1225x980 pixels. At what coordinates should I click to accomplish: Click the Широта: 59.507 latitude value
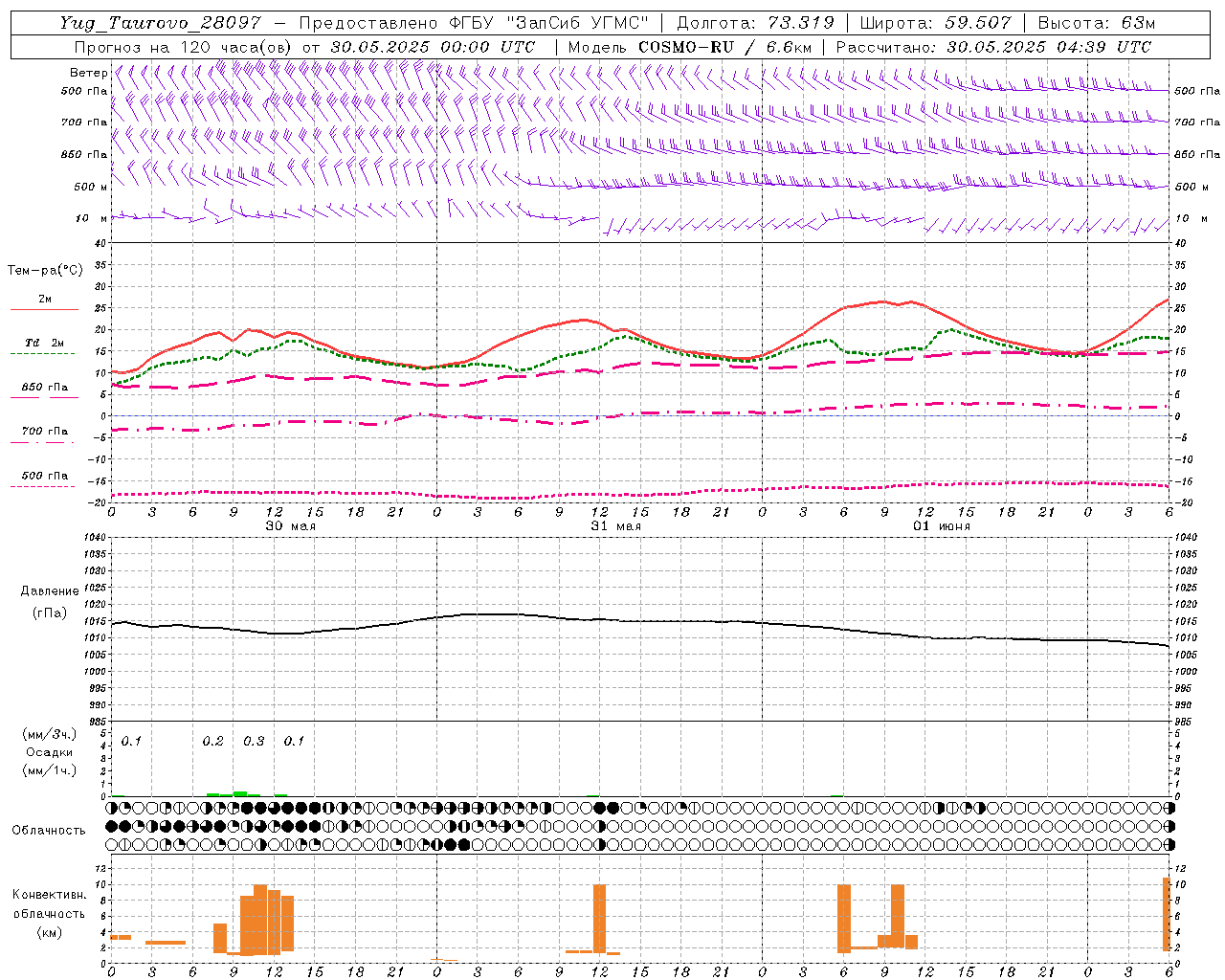click(935, 23)
